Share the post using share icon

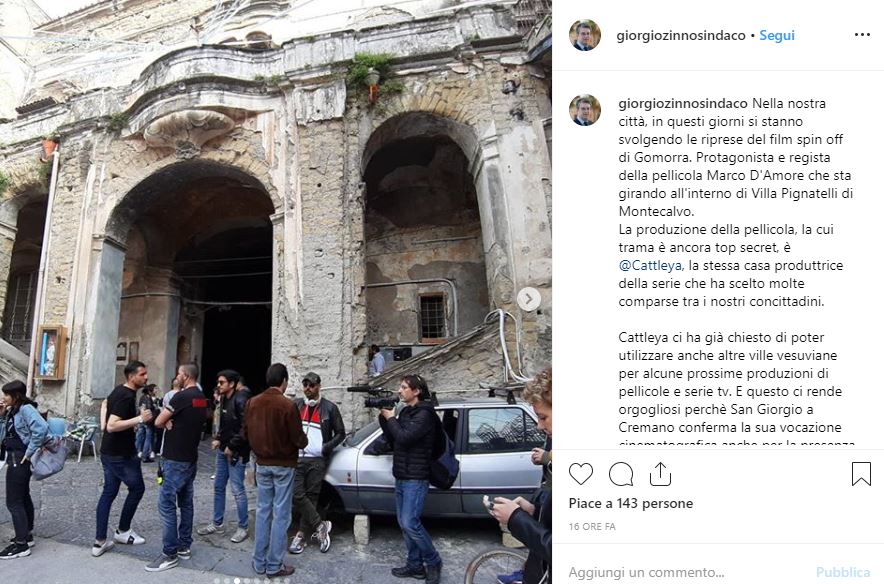point(660,474)
